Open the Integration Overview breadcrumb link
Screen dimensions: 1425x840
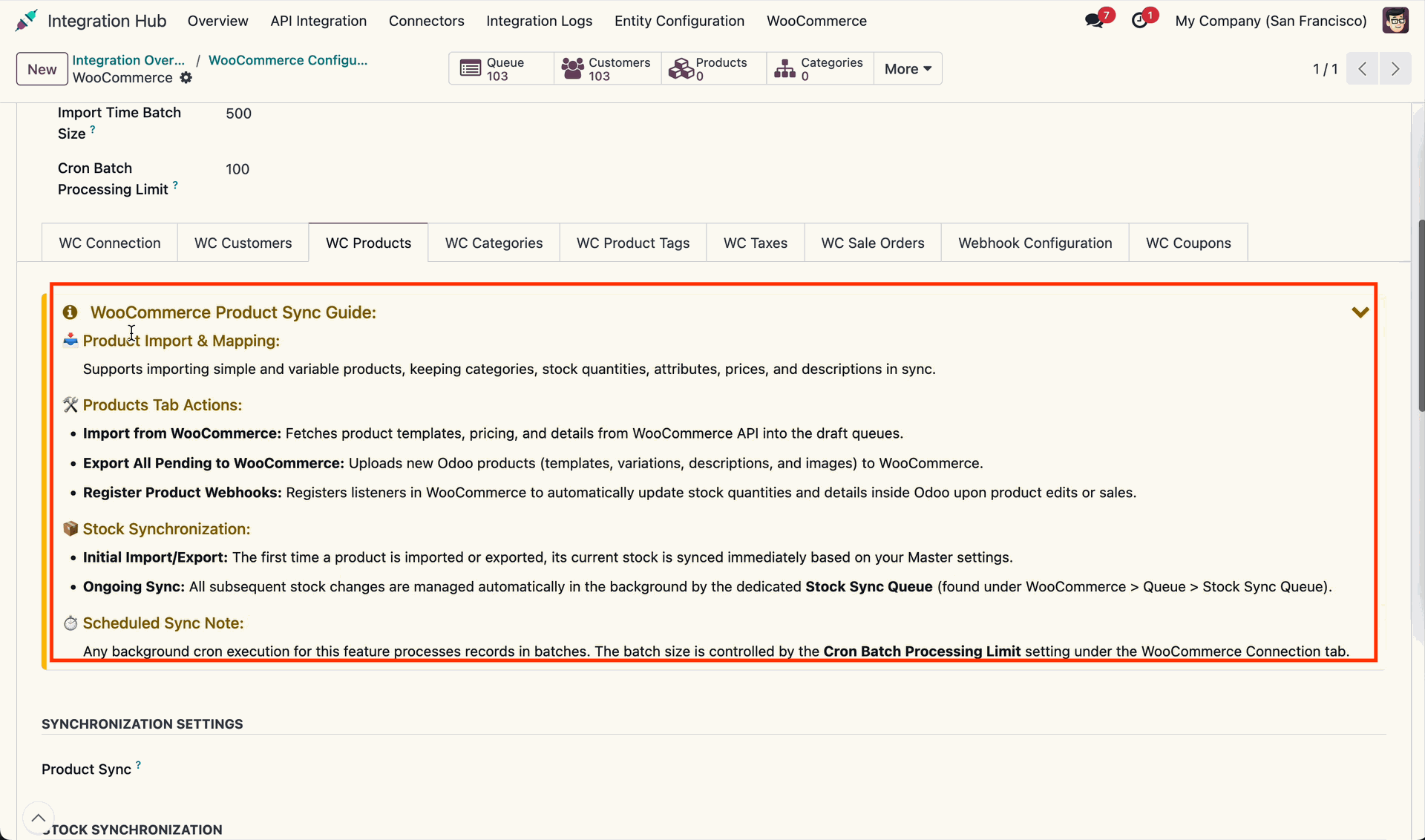pos(128,60)
